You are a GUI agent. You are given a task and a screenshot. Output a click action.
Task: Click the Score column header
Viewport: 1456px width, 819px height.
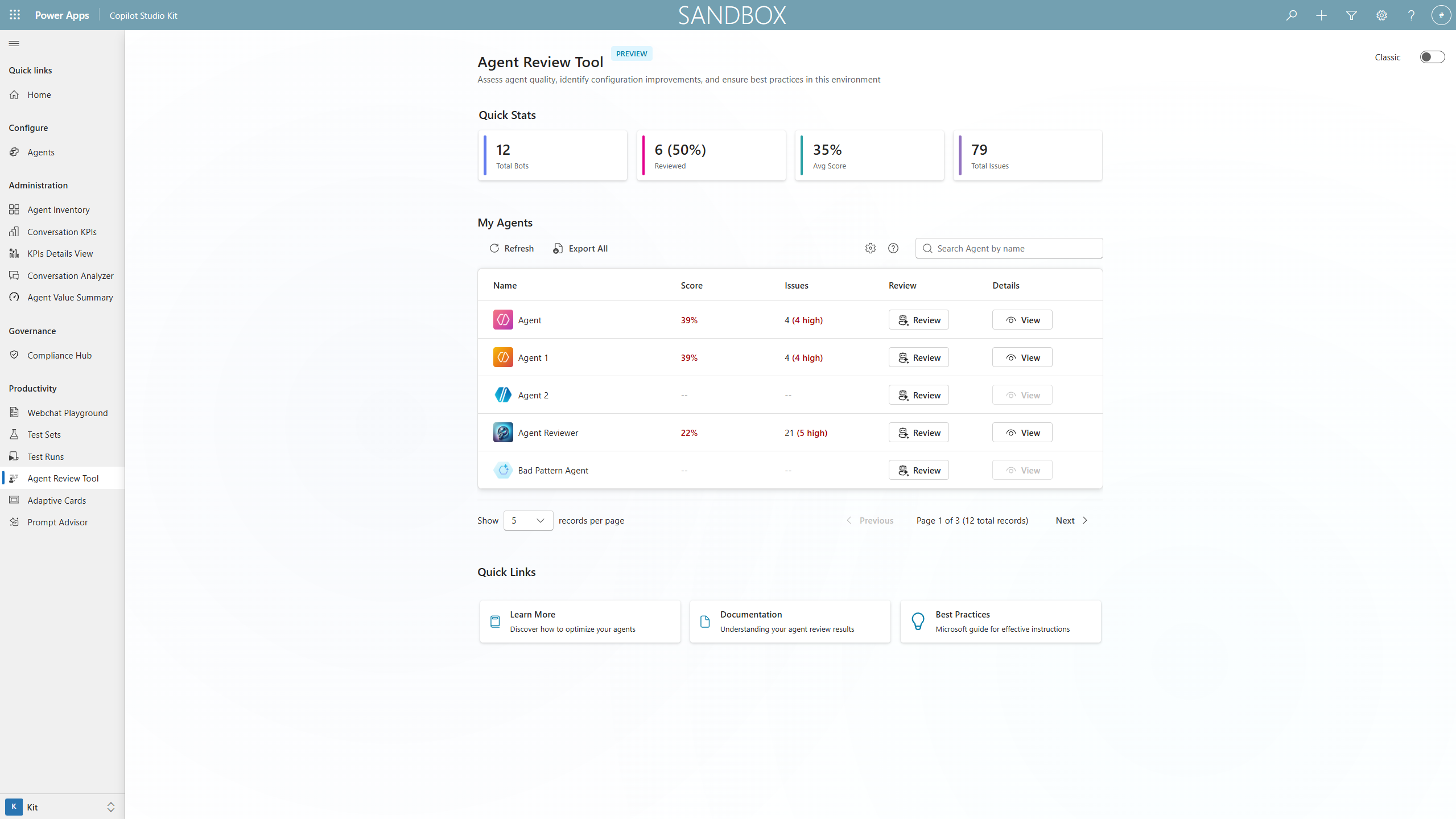pos(691,285)
